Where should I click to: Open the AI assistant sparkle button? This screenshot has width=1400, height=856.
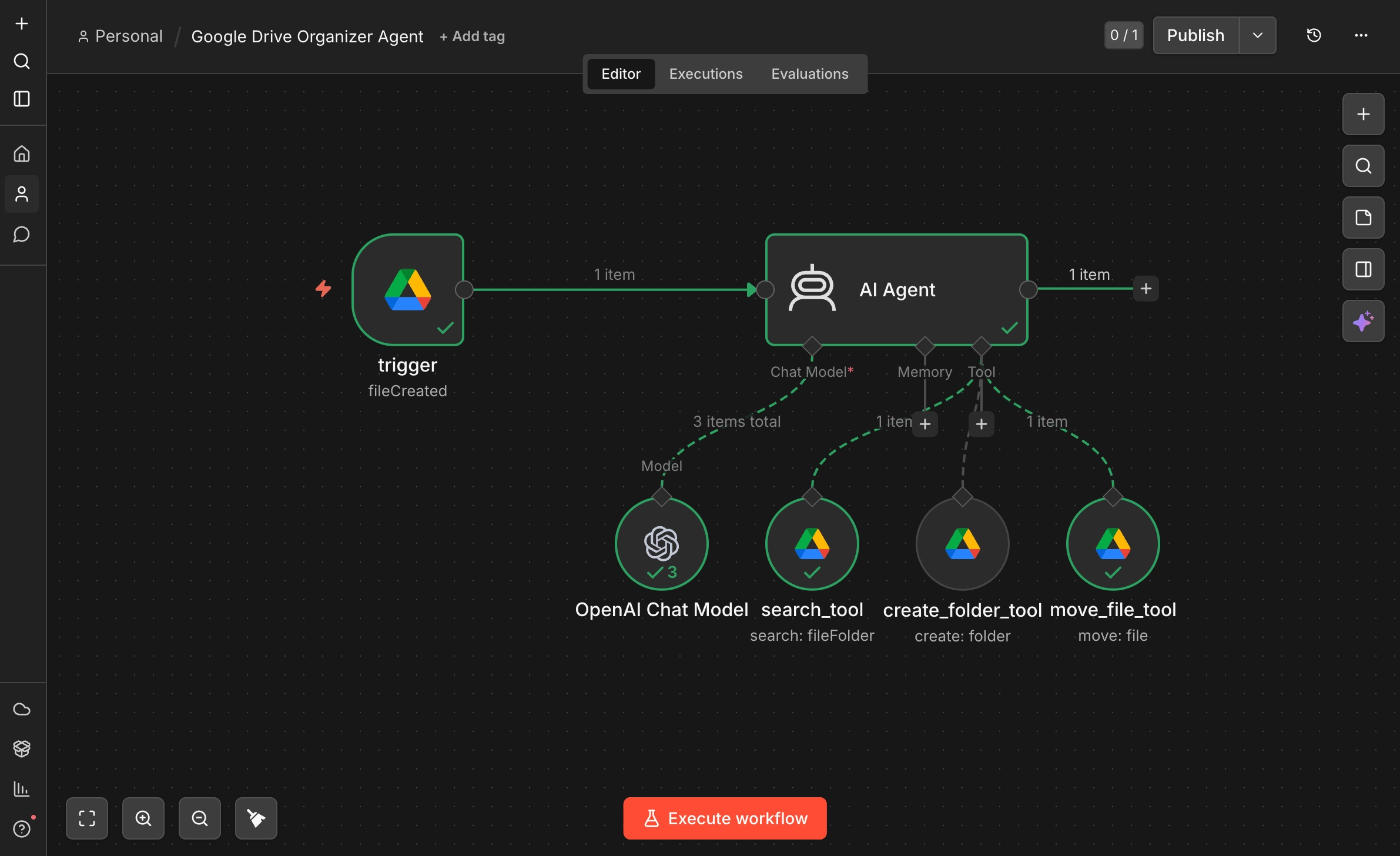coord(1364,321)
